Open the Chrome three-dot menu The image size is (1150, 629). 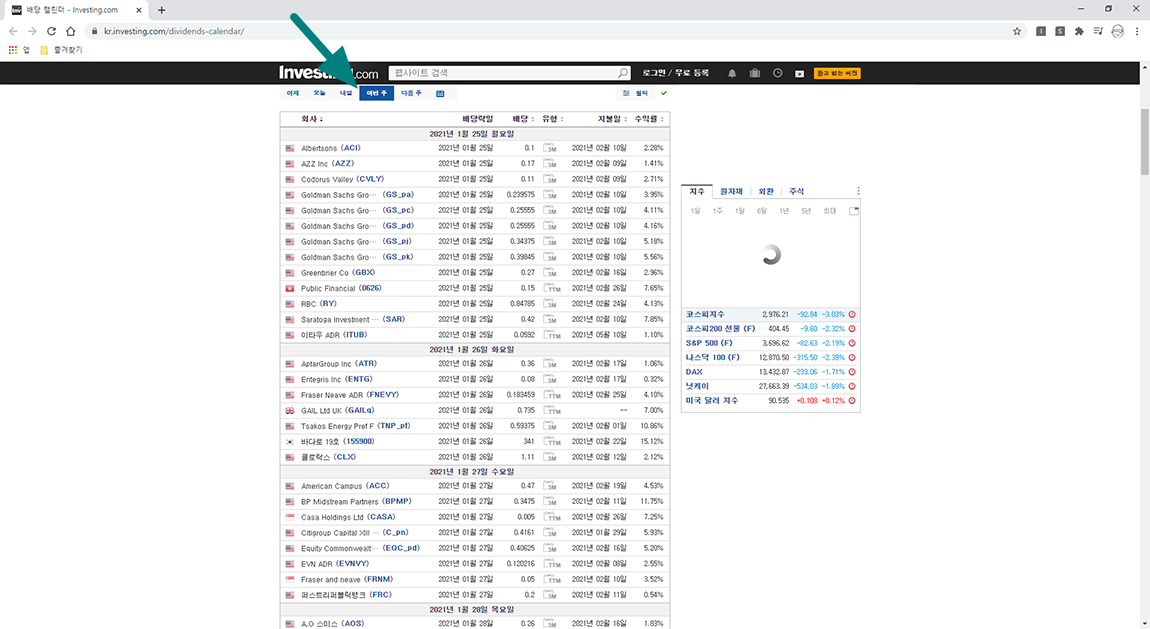click(1137, 31)
